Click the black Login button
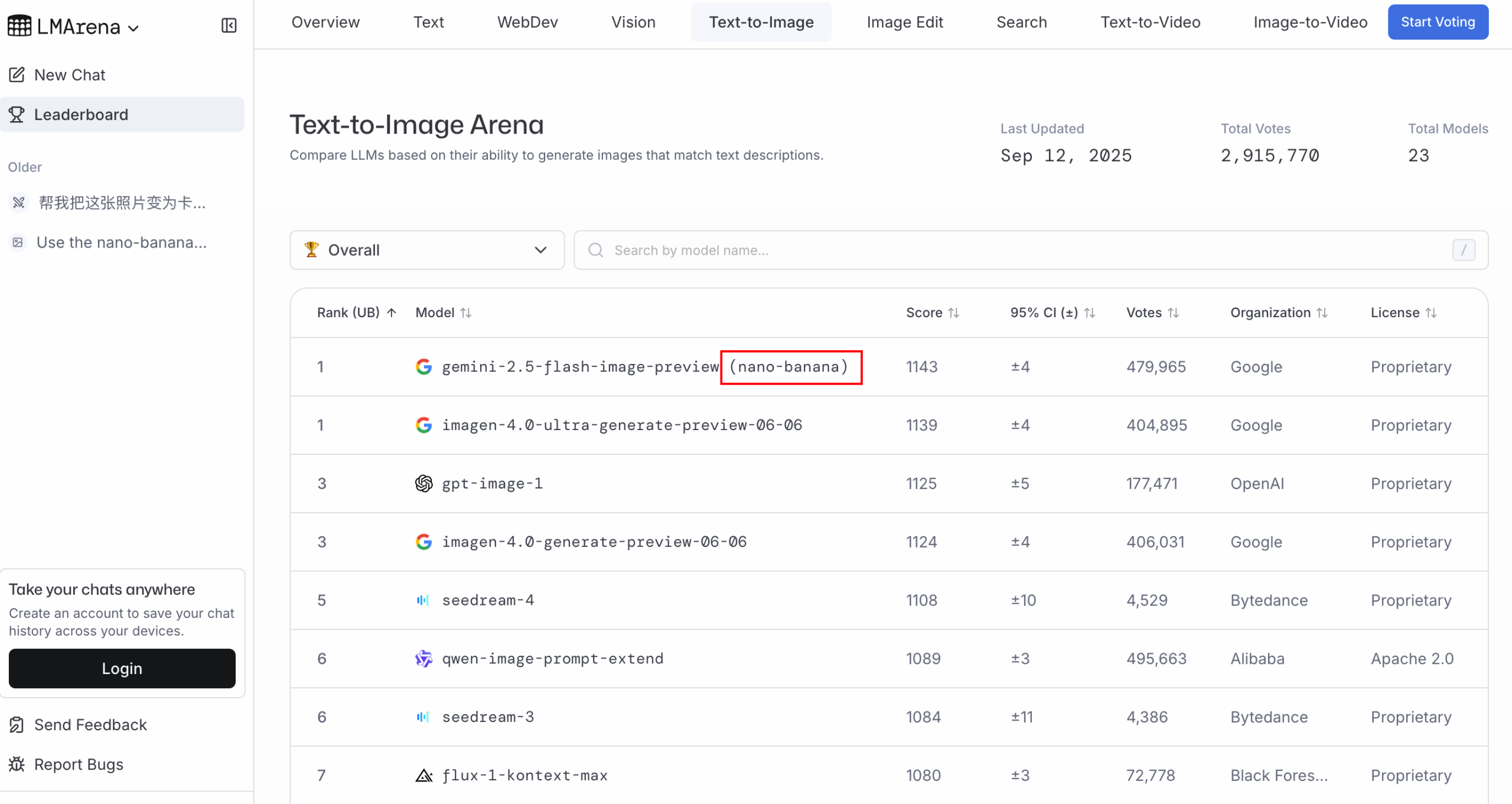 tap(122, 668)
